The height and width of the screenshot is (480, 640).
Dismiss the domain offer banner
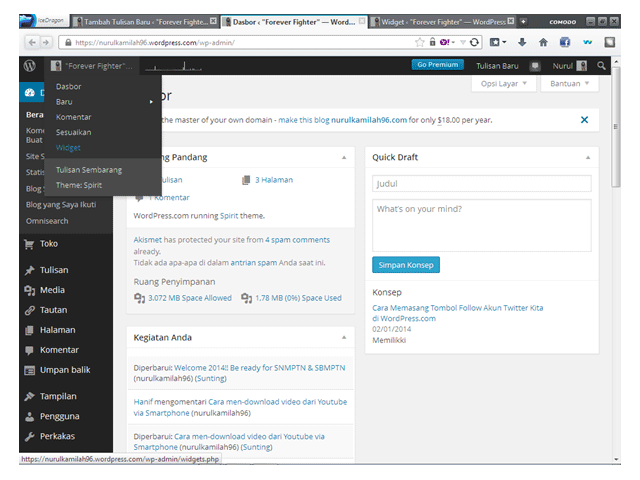click(x=584, y=120)
